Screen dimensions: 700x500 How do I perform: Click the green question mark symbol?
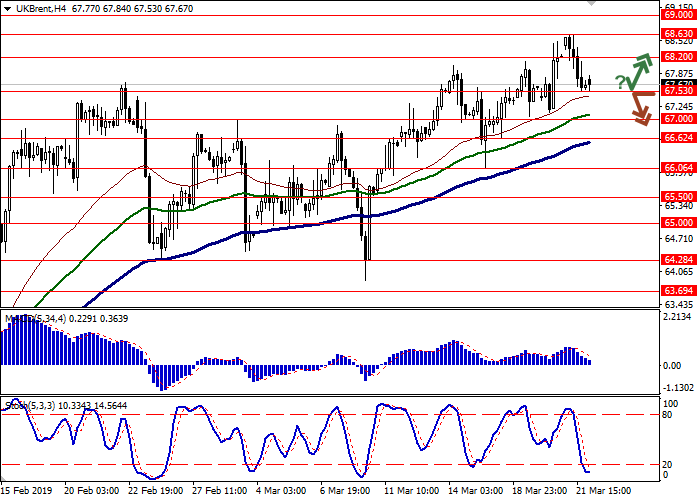tap(621, 82)
